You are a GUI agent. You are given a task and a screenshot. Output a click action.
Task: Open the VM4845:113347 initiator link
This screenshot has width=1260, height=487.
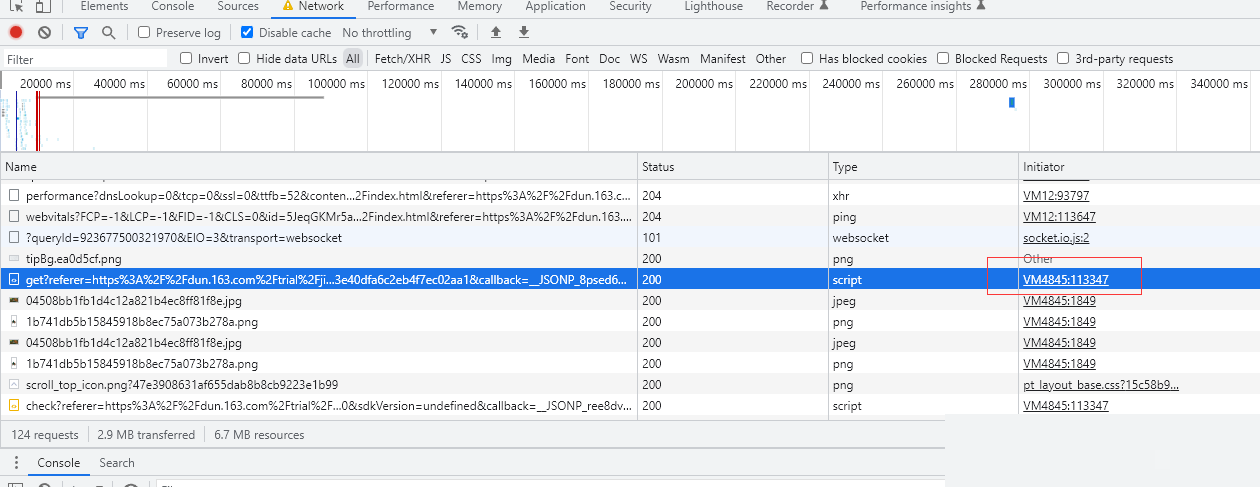1065,280
